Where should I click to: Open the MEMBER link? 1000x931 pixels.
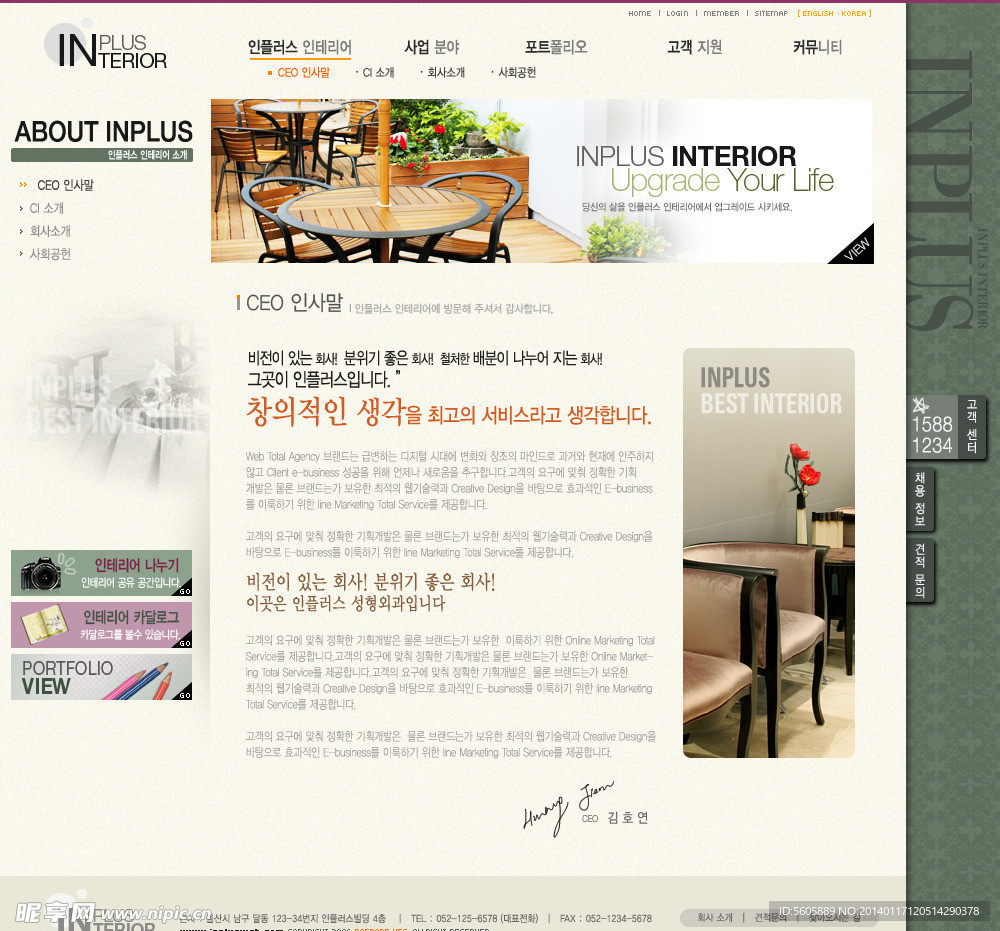(x=721, y=13)
